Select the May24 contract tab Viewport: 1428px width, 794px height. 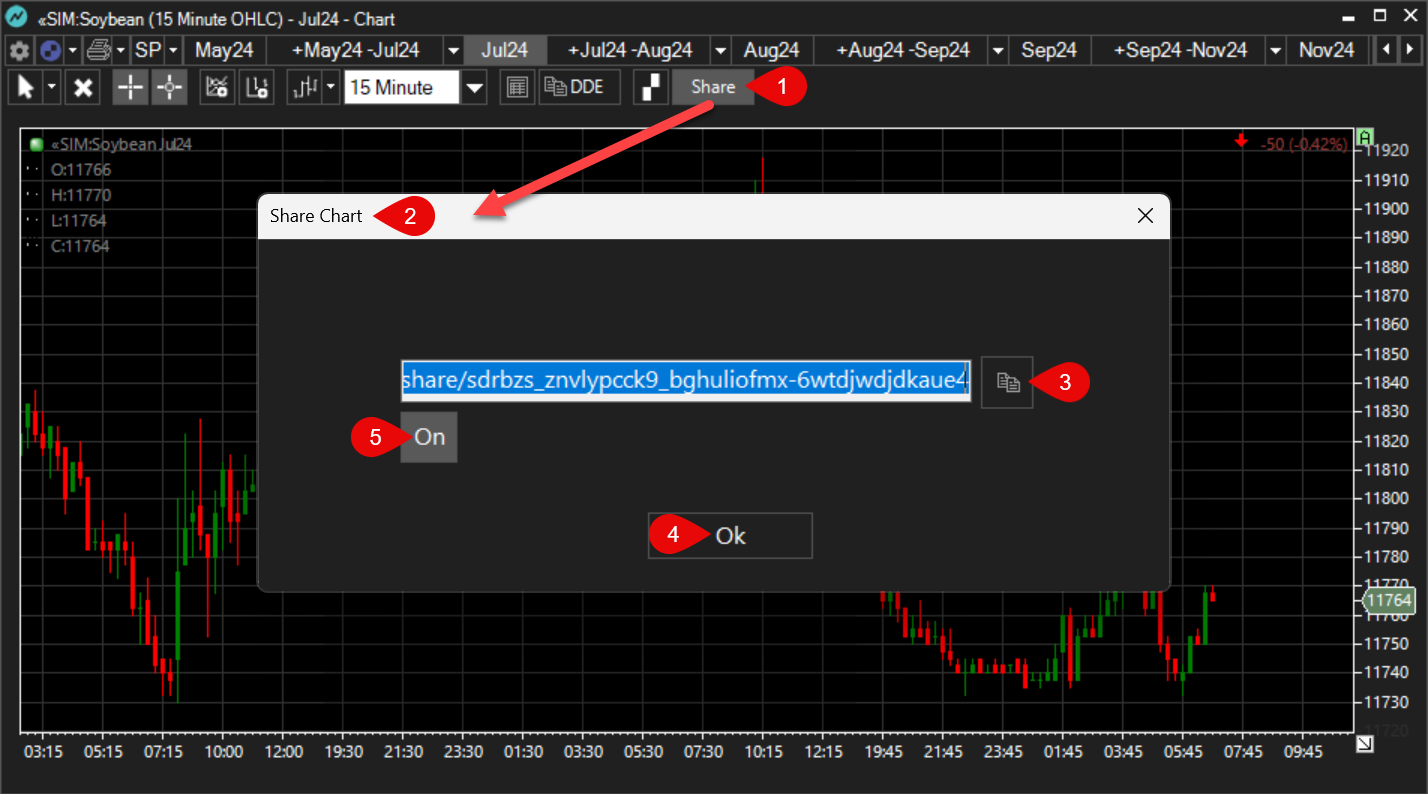point(224,49)
